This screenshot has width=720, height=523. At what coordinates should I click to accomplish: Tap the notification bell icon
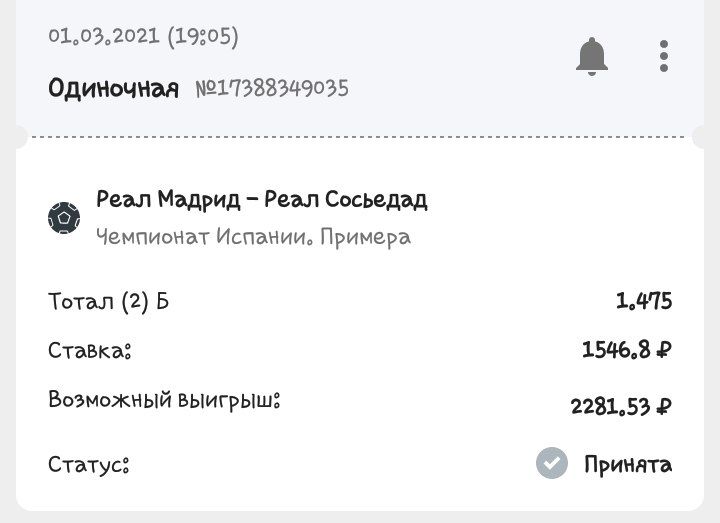[x=592, y=56]
